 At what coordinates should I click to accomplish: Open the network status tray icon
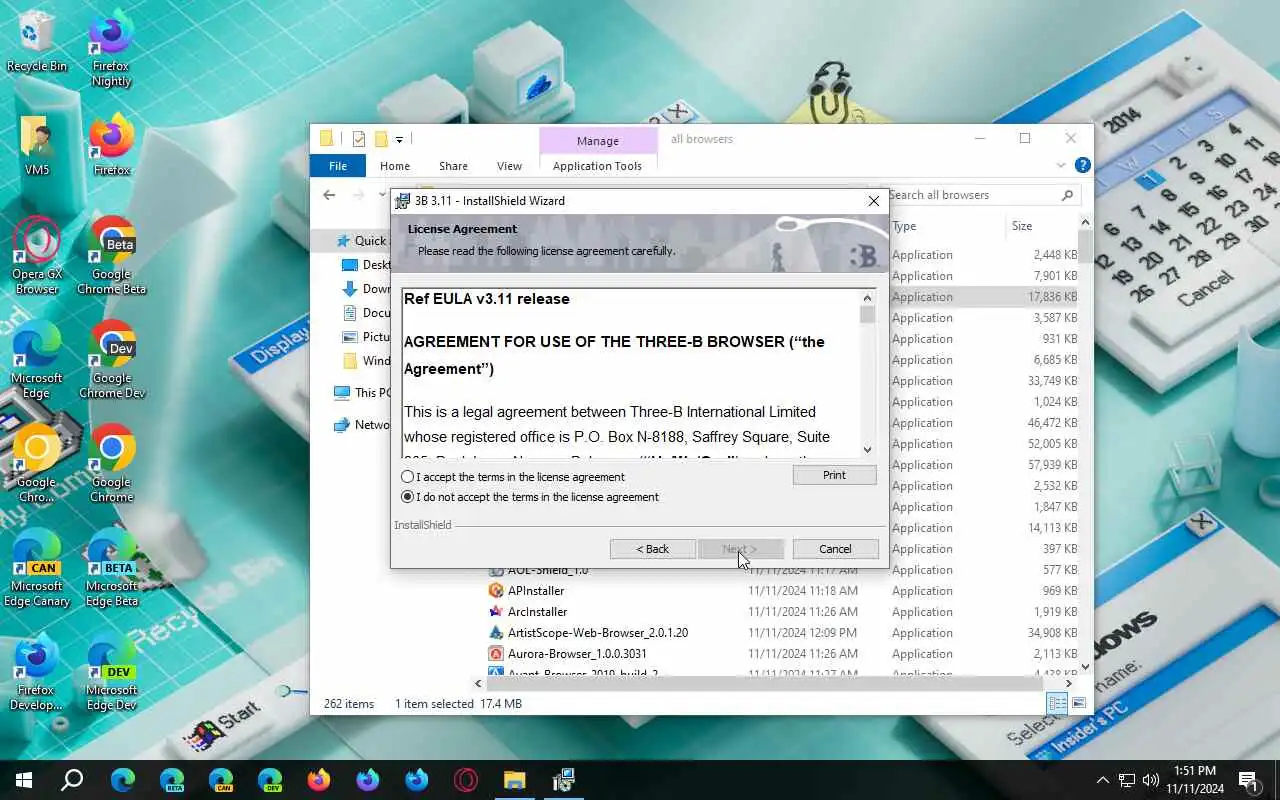(1127, 780)
